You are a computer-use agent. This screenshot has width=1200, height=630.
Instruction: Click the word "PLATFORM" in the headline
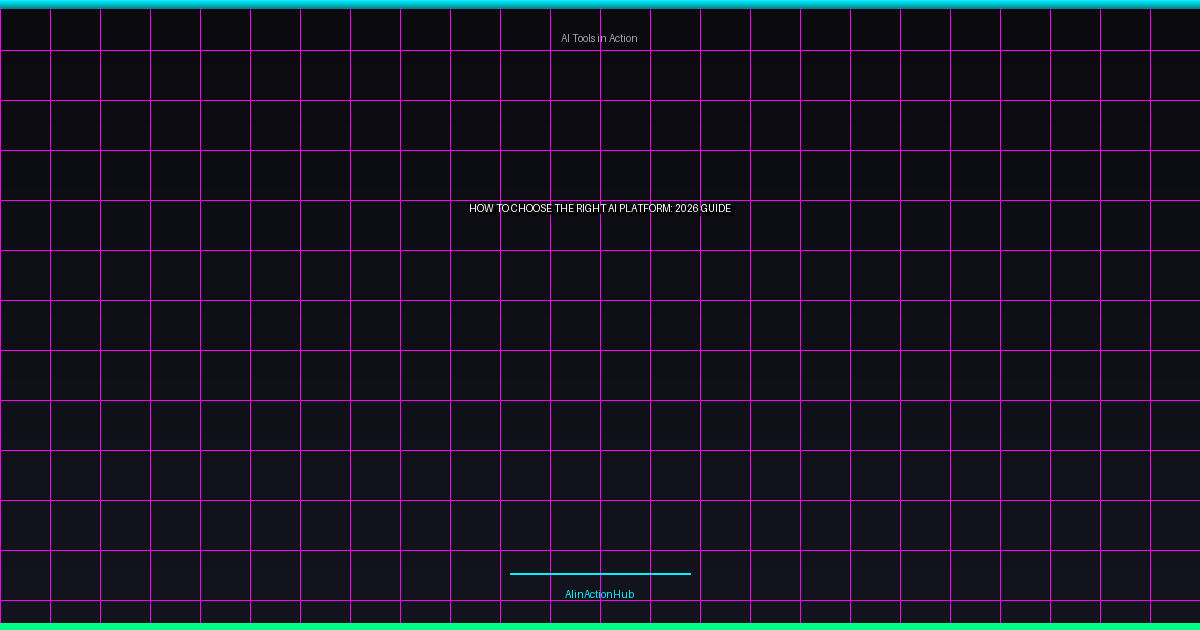tap(646, 208)
